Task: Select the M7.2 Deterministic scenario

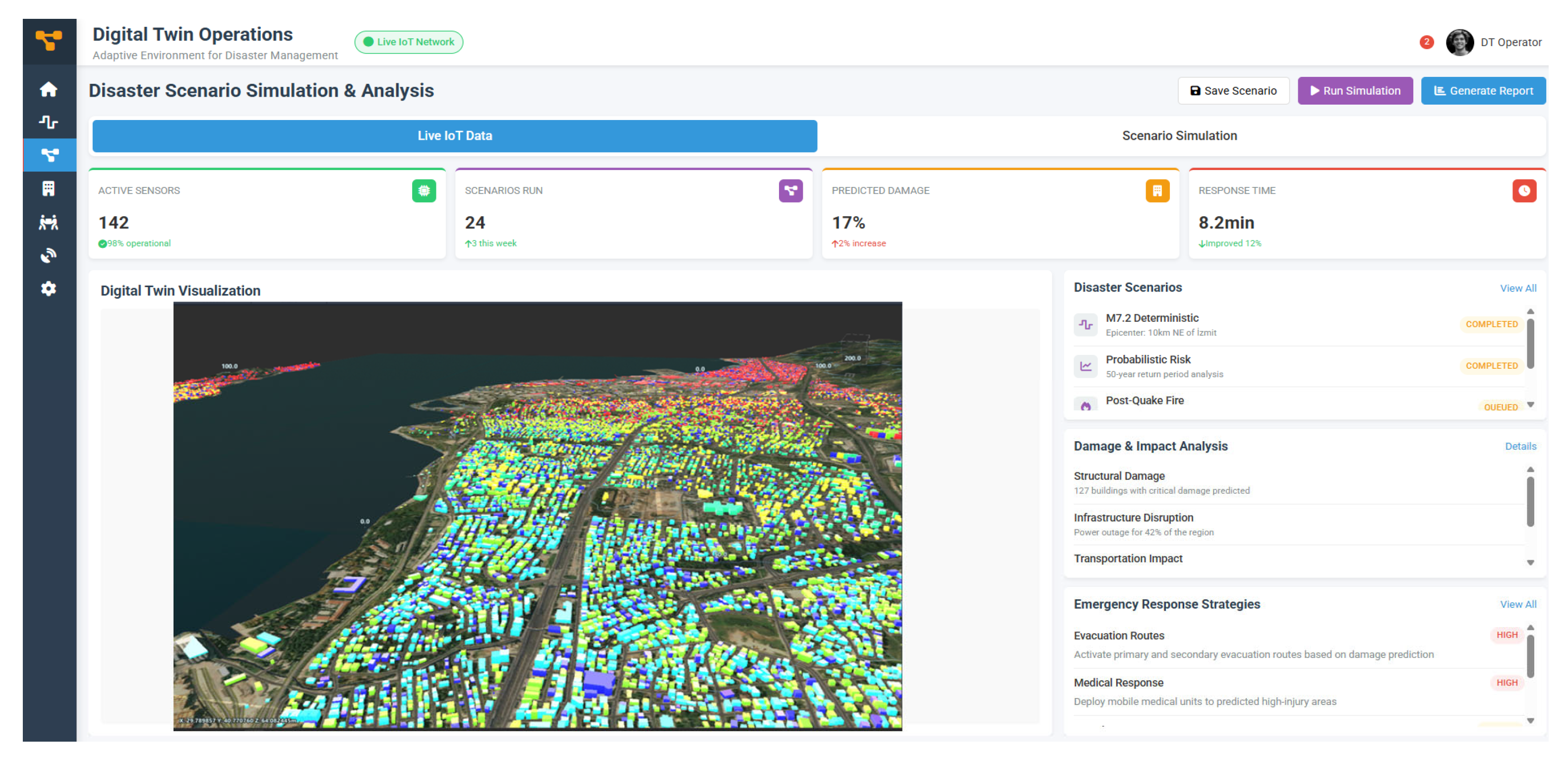Action: pyautogui.click(x=1151, y=318)
